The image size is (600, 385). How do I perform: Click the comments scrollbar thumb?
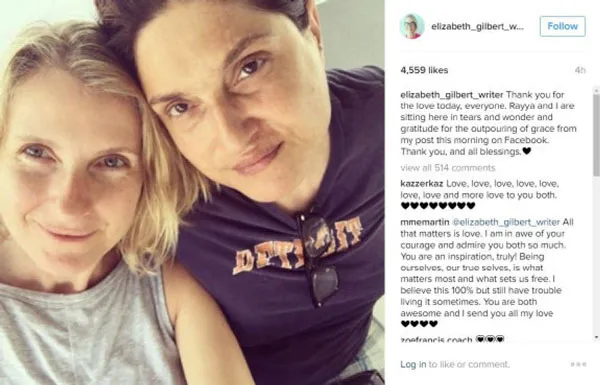click(596, 134)
